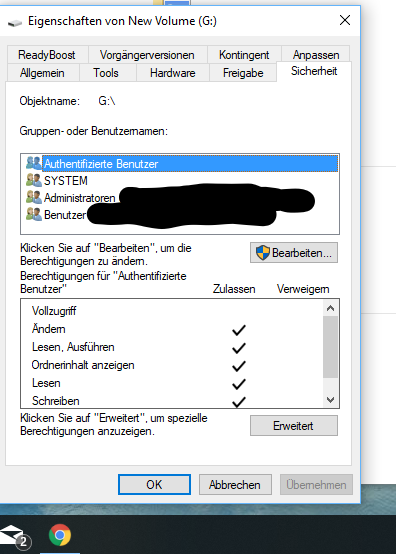Open the Allgemein tab
Screen dimensions: 396x554
click(42, 73)
